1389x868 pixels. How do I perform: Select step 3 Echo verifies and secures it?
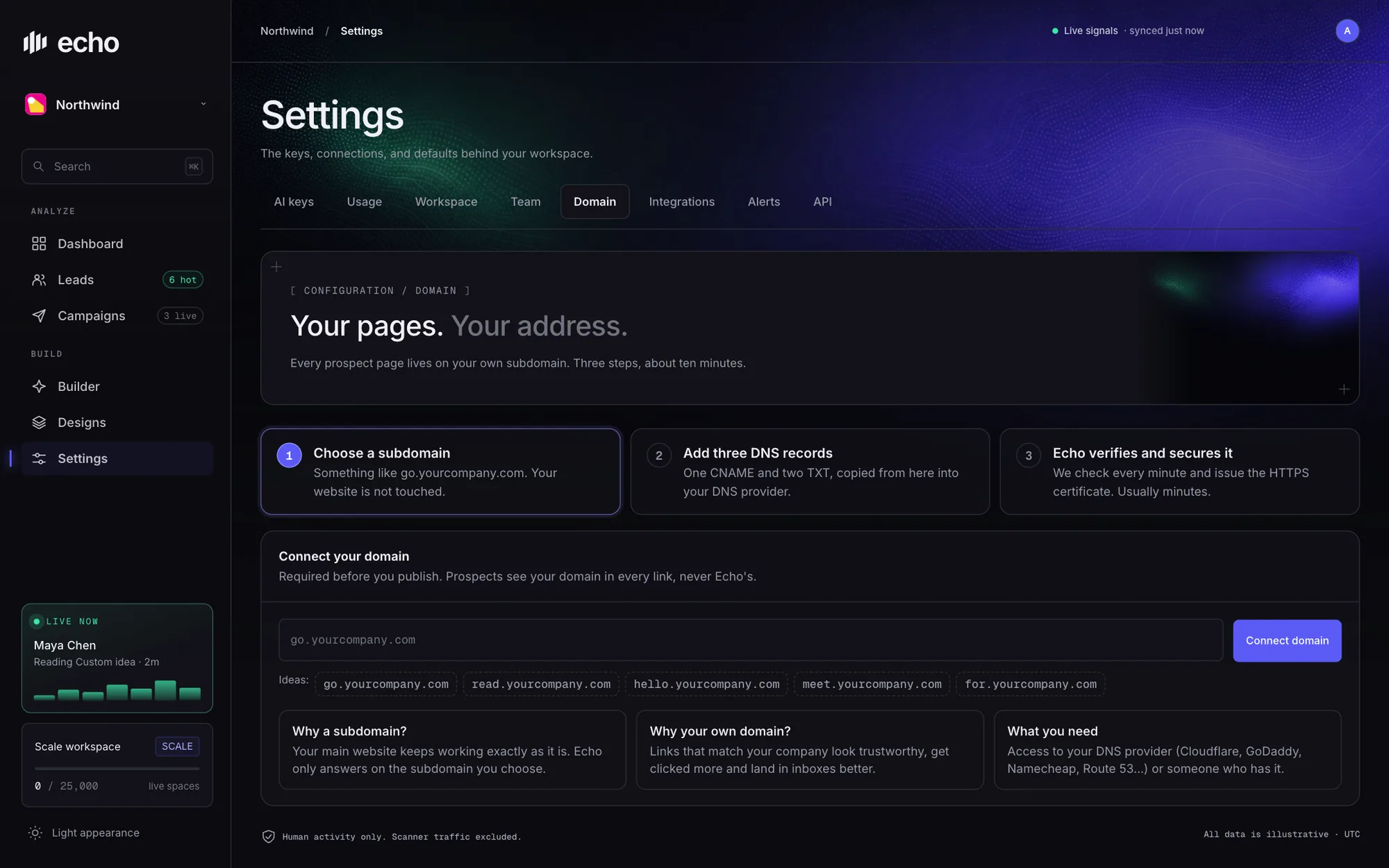point(1179,471)
